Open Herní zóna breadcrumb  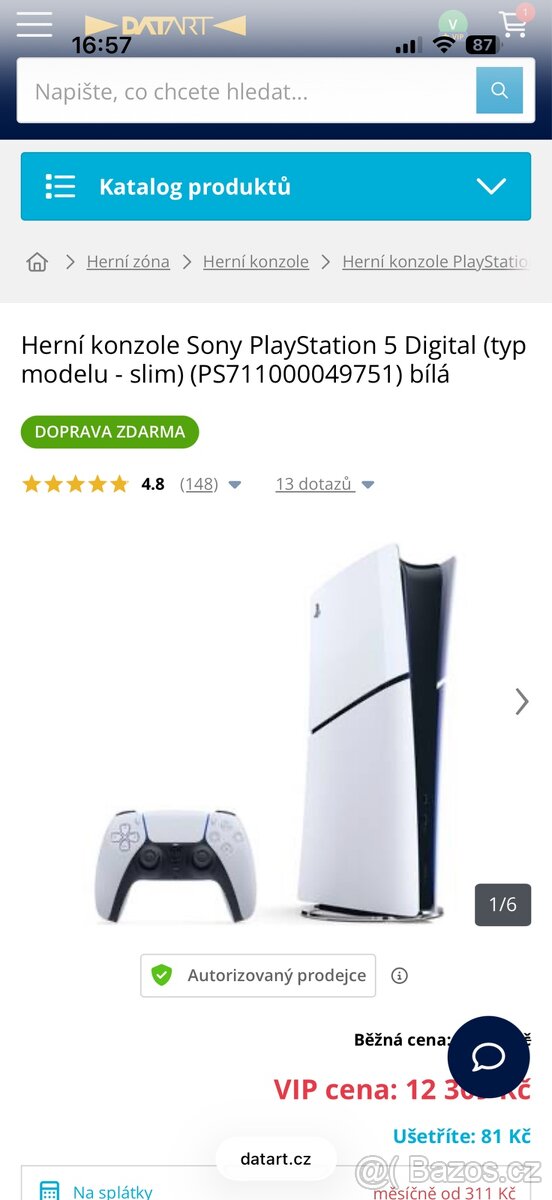(x=128, y=261)
